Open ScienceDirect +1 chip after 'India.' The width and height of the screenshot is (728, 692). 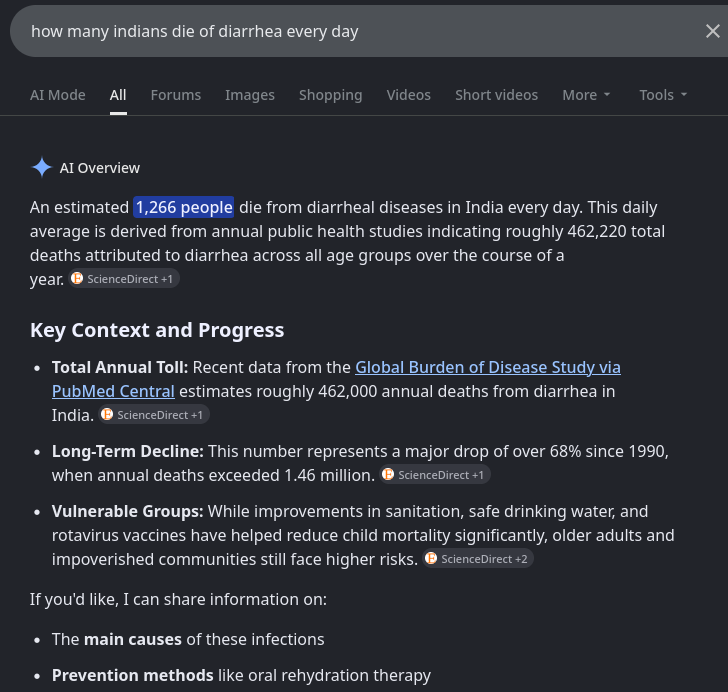coord(154,415)
